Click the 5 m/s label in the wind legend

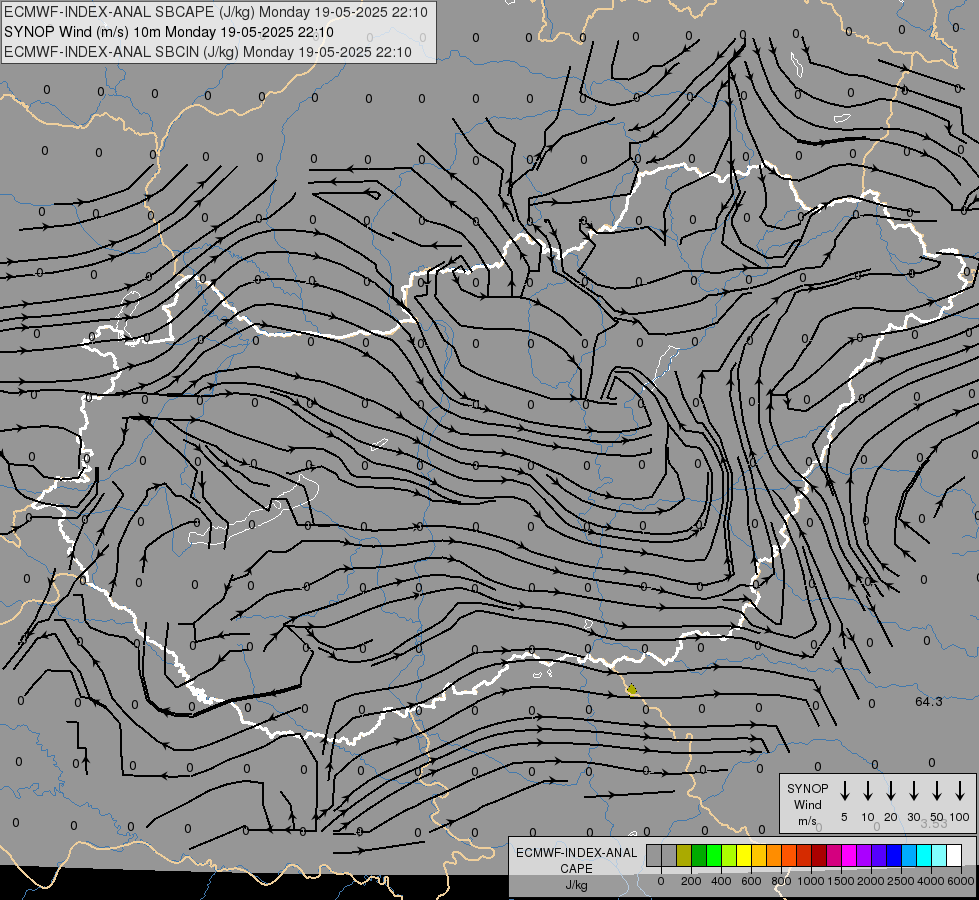point(844,817)
